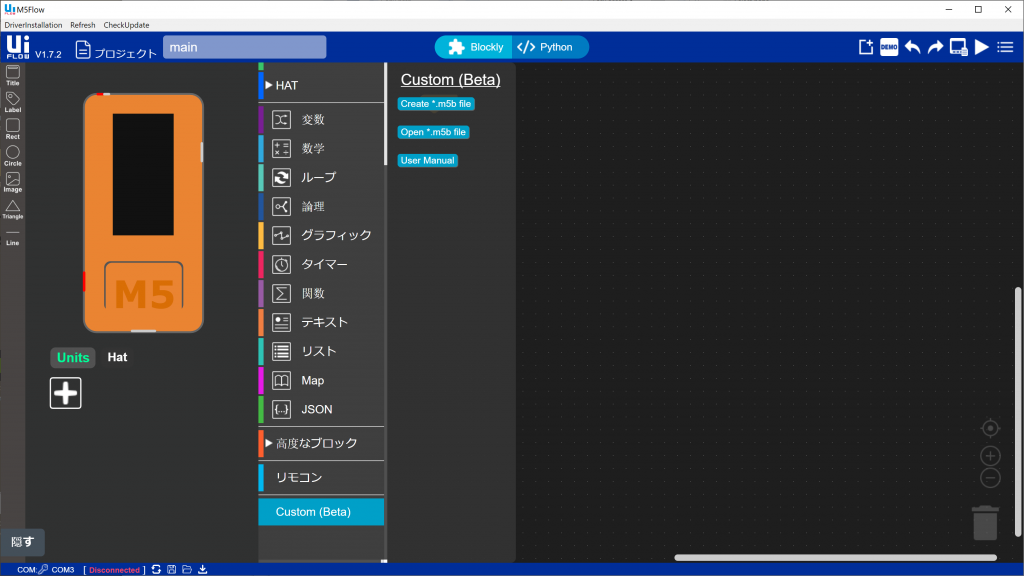Image resolution: width=1024 pixels, height=576 pixels.
Task: Open the DEMO examples icon
Action: click(888, 46)
